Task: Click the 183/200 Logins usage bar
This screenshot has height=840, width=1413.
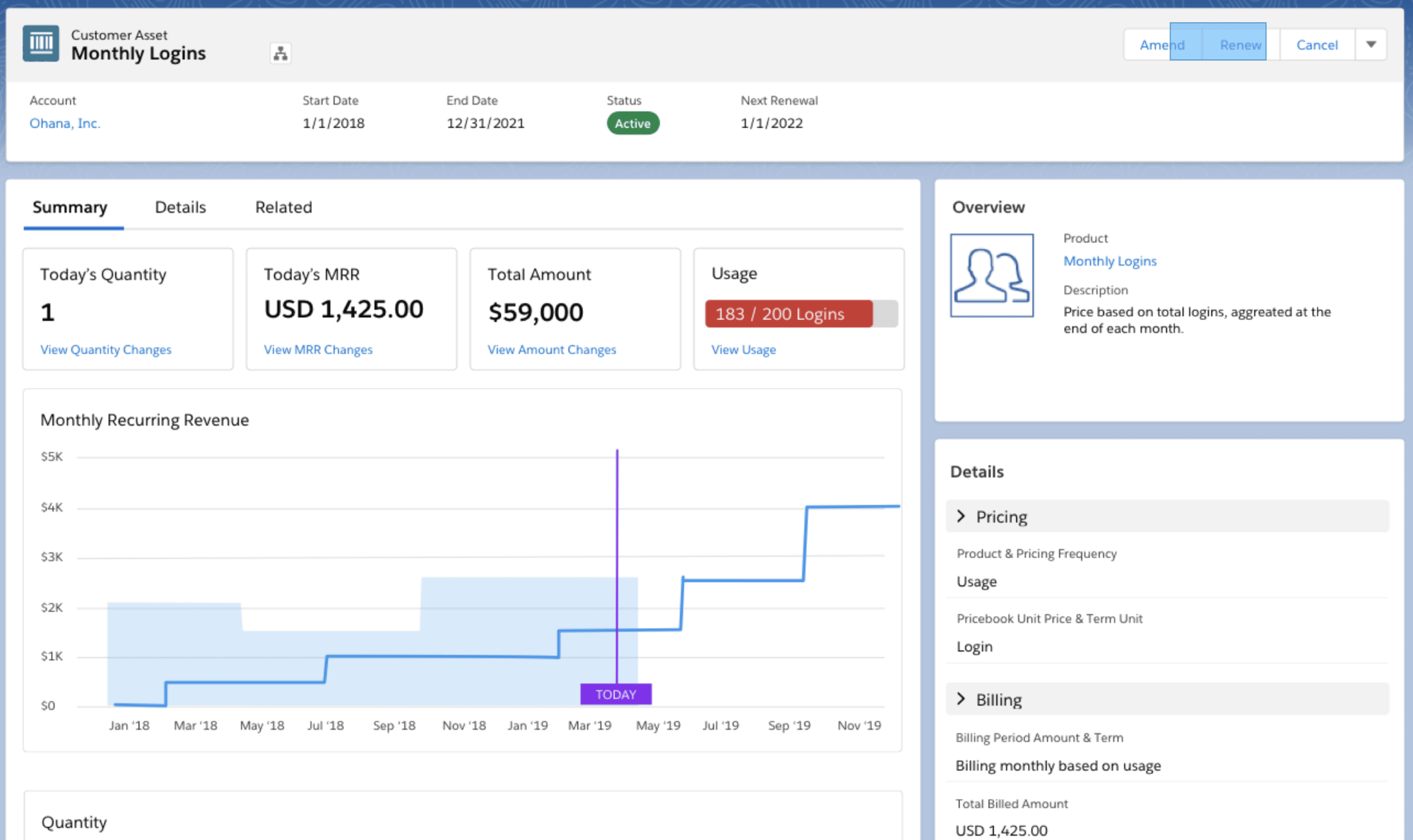Action: click(788, 314)
